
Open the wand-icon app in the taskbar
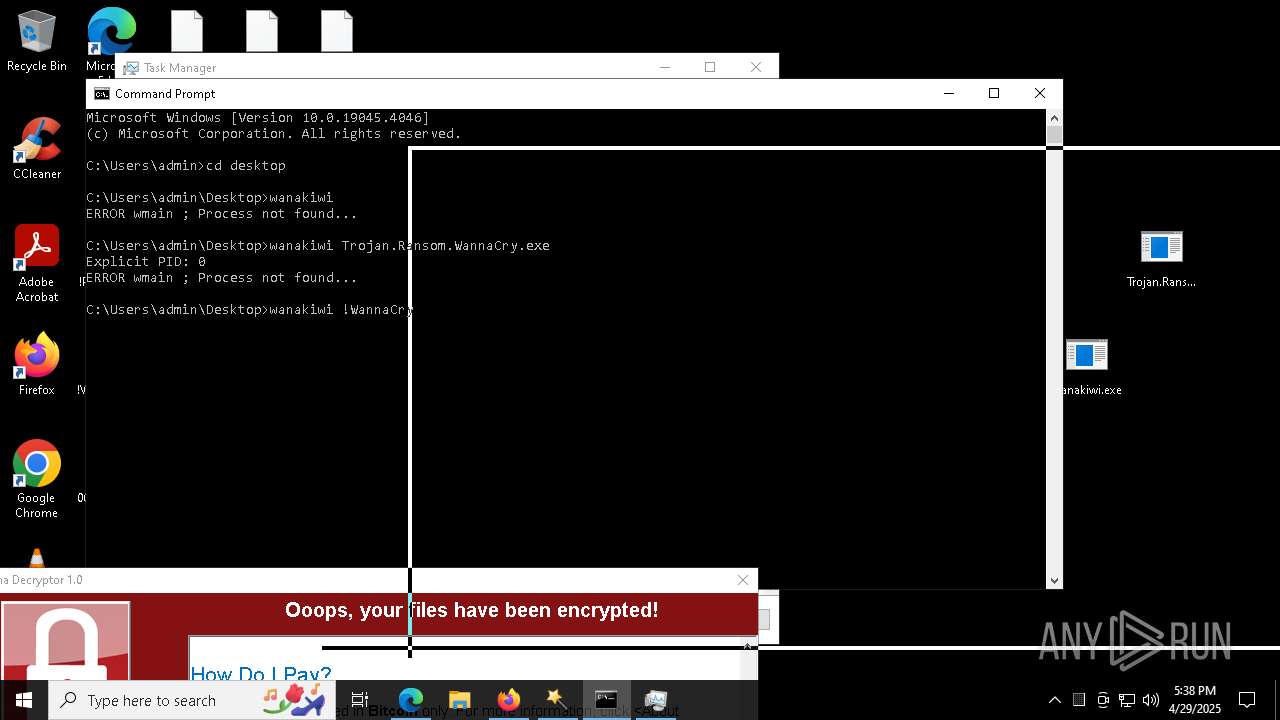(x=557, y=700)
